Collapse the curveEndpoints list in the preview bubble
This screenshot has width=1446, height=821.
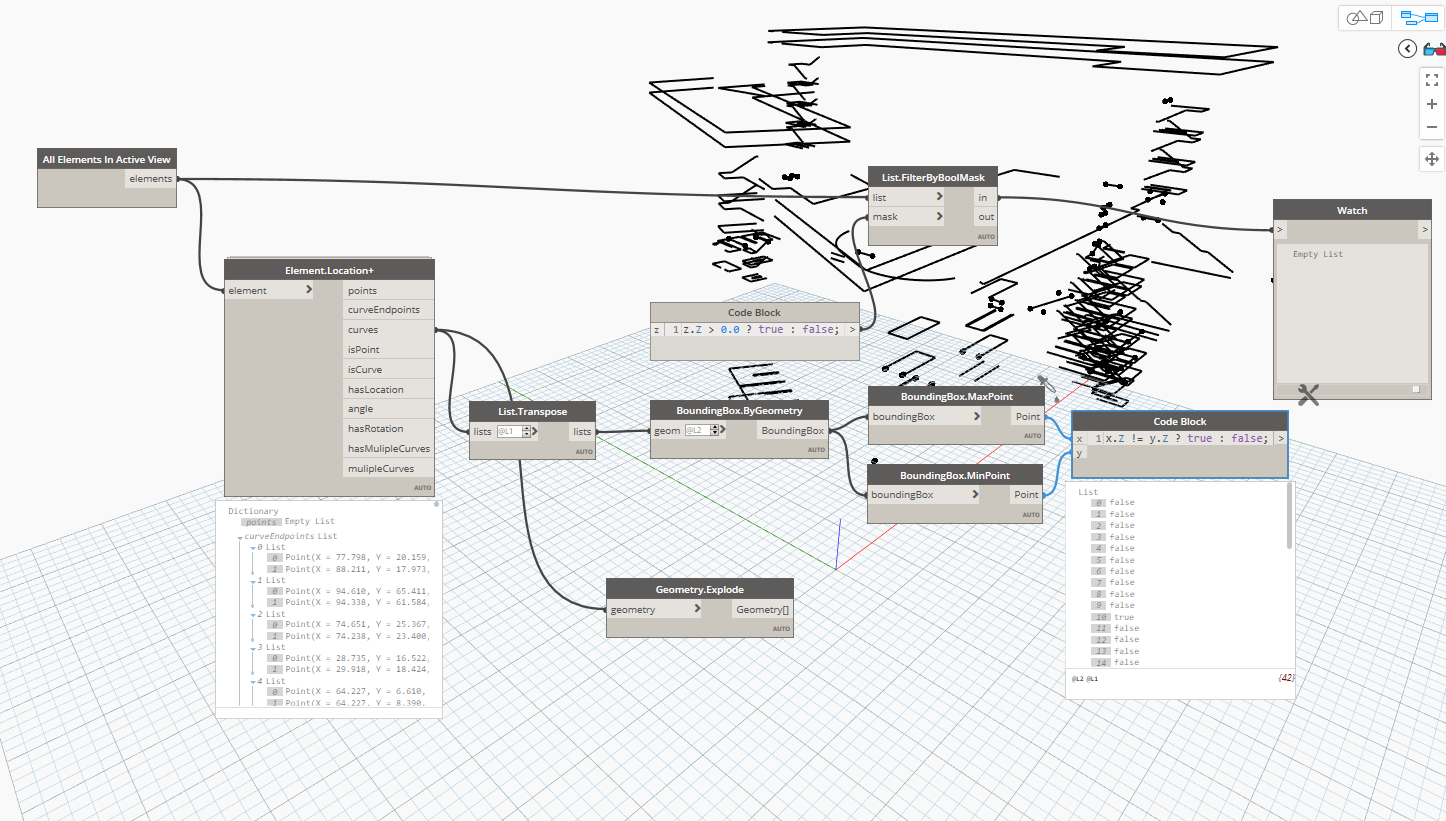point(239,536)
